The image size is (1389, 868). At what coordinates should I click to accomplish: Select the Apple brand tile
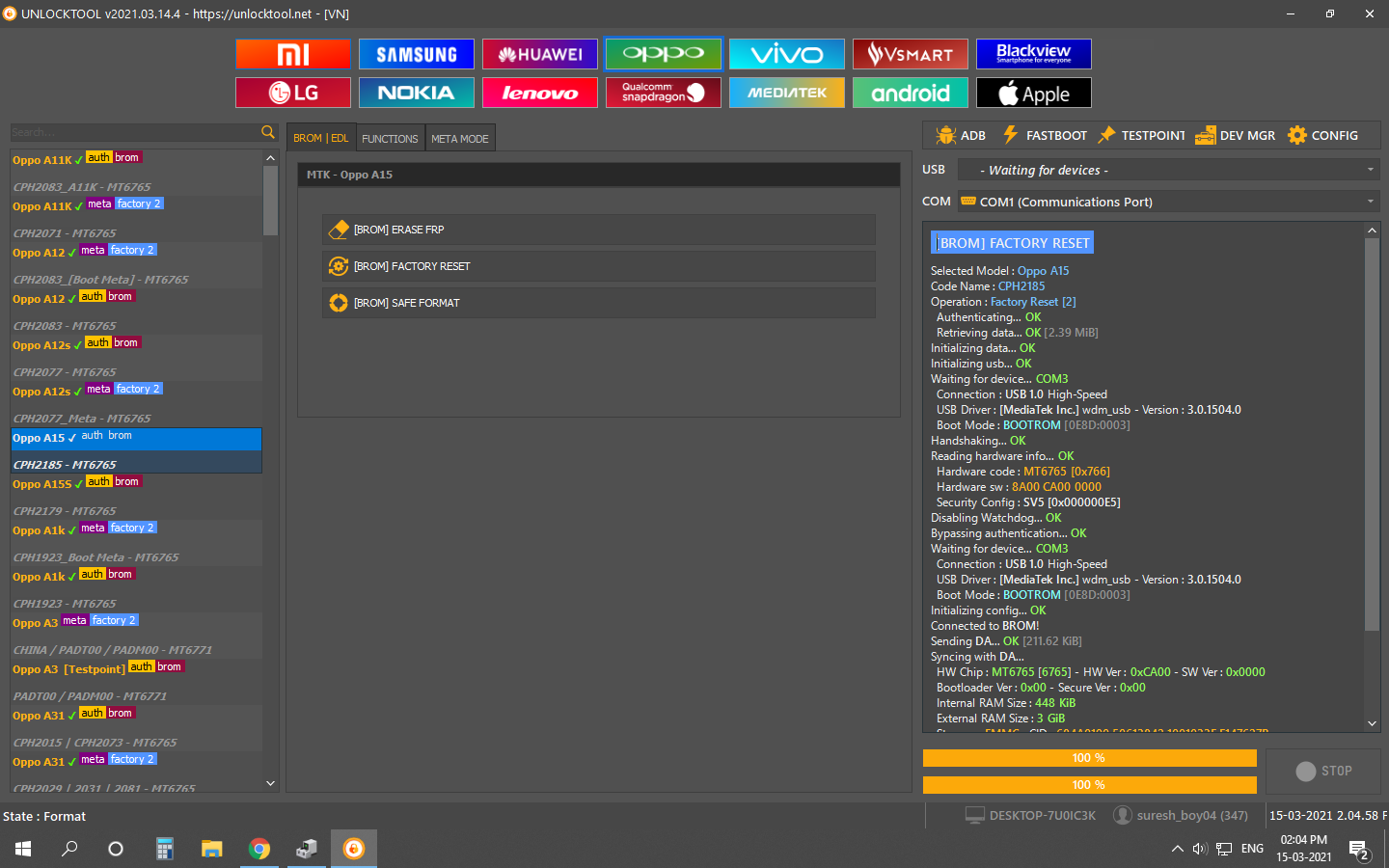coord(1034,93)
